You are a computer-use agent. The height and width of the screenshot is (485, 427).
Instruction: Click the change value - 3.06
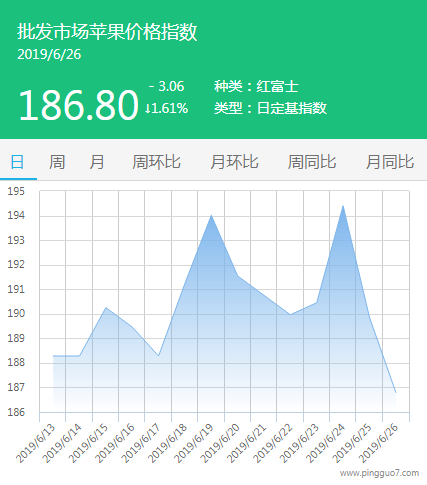(x=166, y=86)
